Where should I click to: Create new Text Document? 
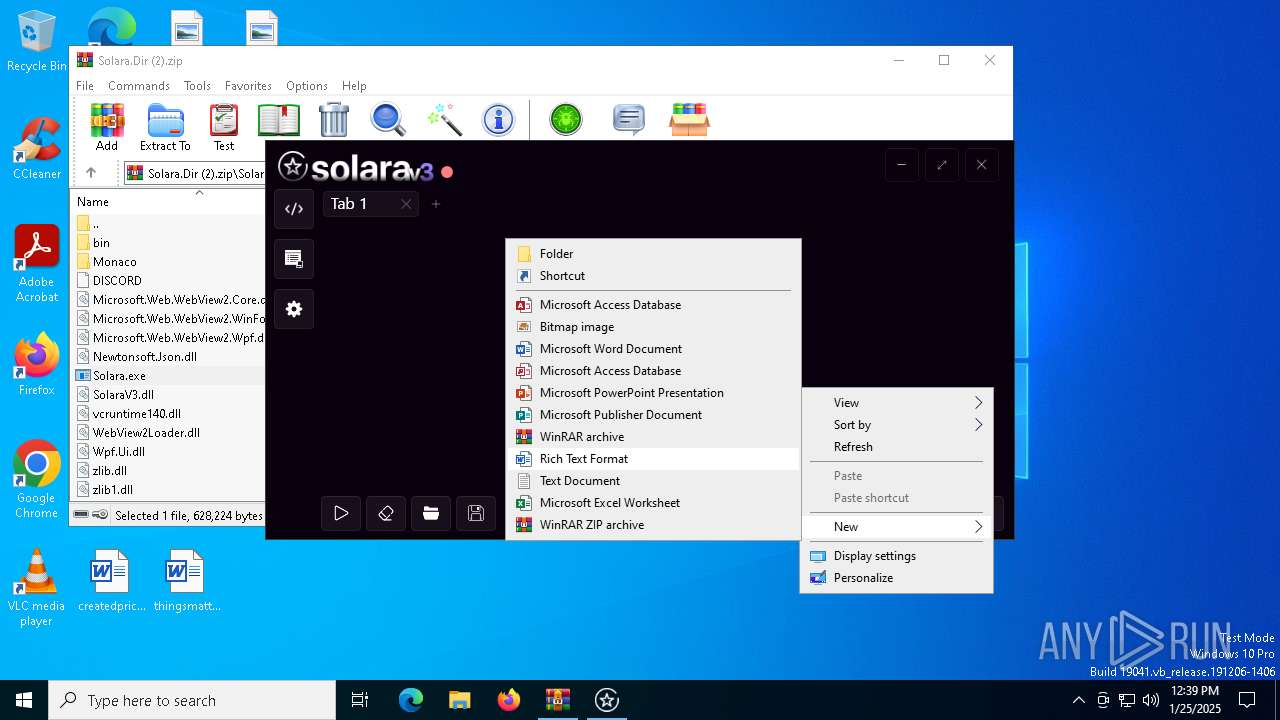pos(653,481)
